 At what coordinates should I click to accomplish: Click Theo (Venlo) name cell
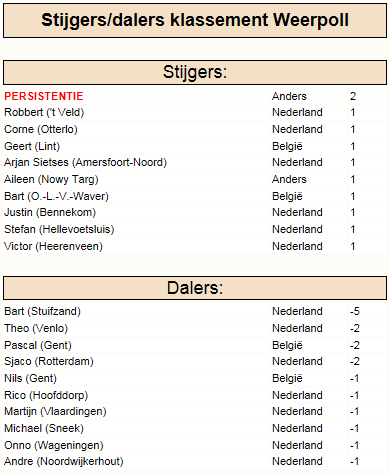tap(36, 328)
